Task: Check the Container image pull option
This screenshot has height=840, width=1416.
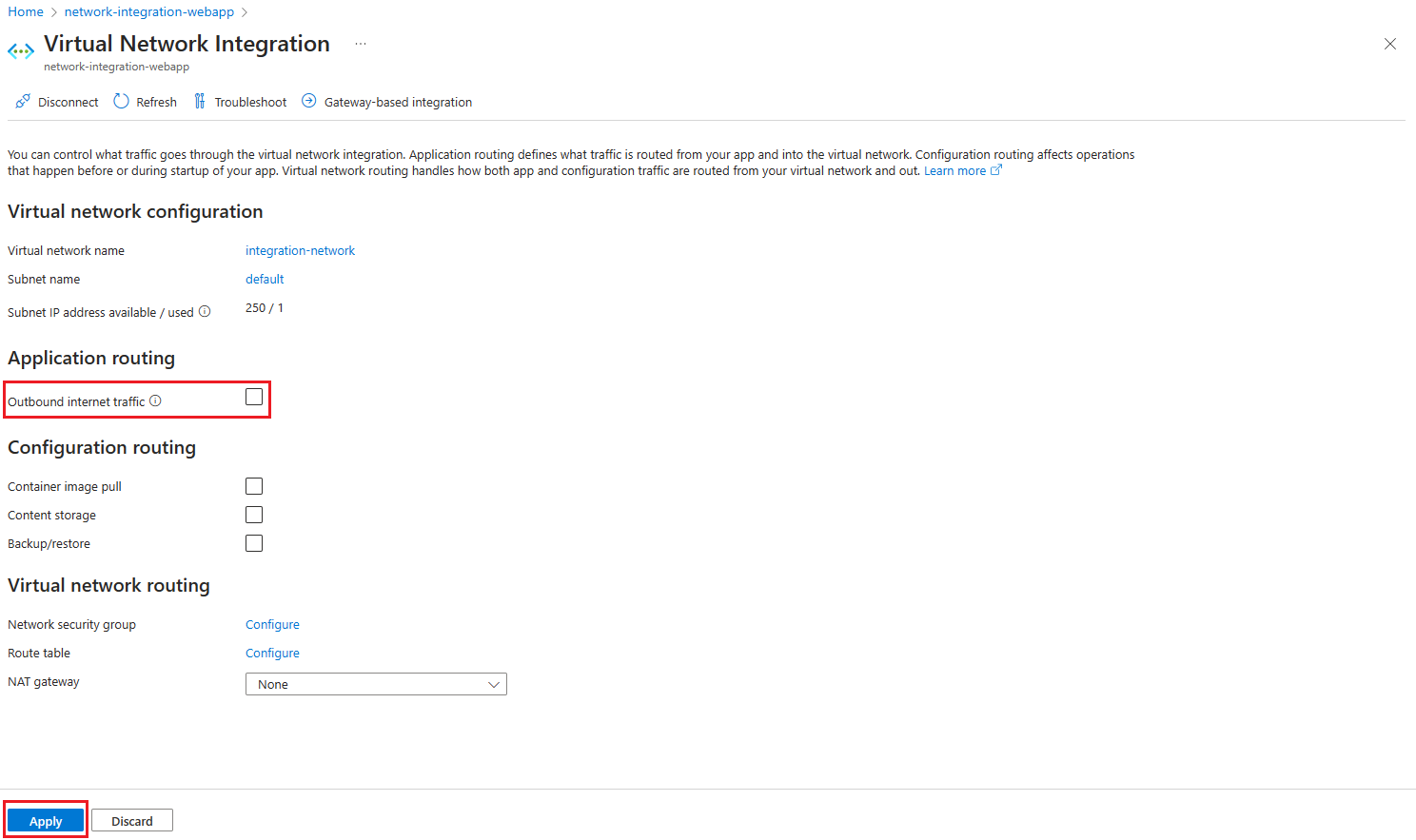Action: click(x=253, y=485)
